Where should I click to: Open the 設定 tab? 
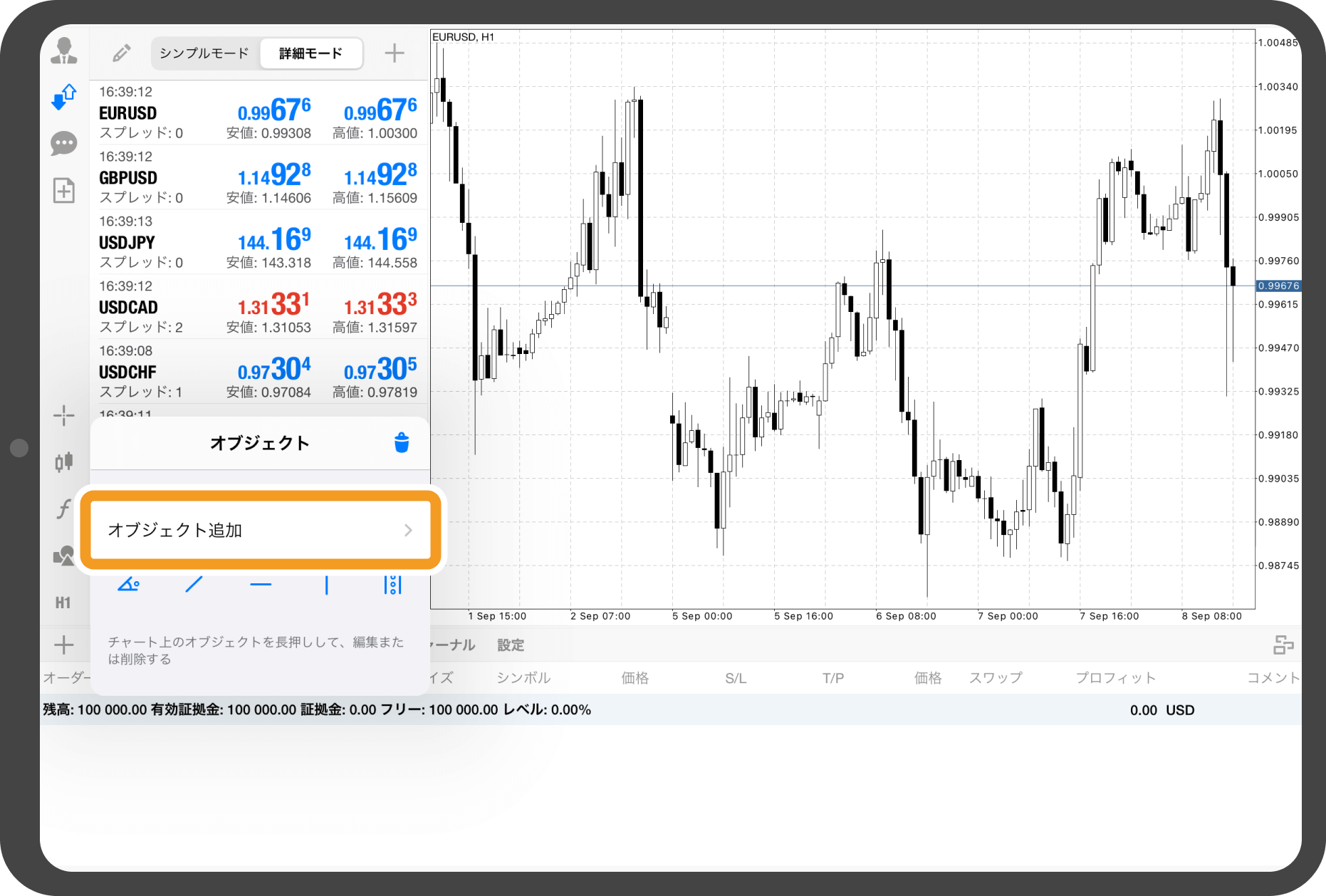[x=511, y=645]
